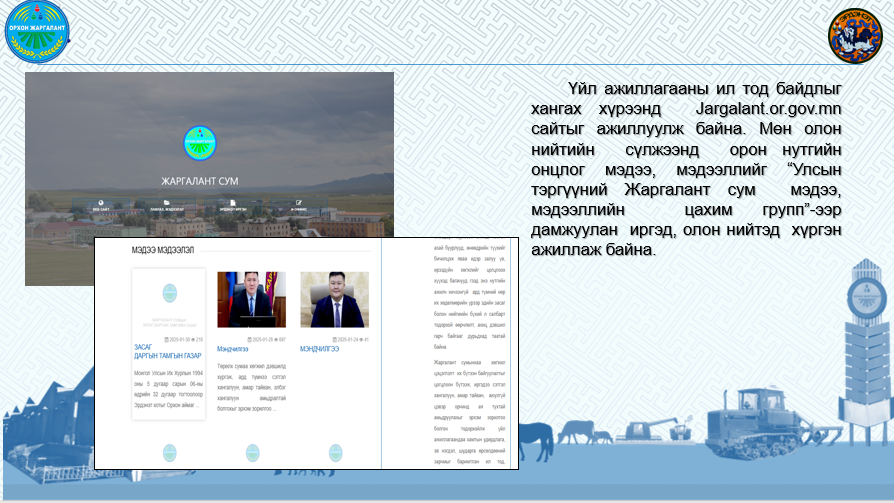894x503 pixels.
Task: Click the bottom-middle placeholder logo under news cards
Action: pos(252,452)
